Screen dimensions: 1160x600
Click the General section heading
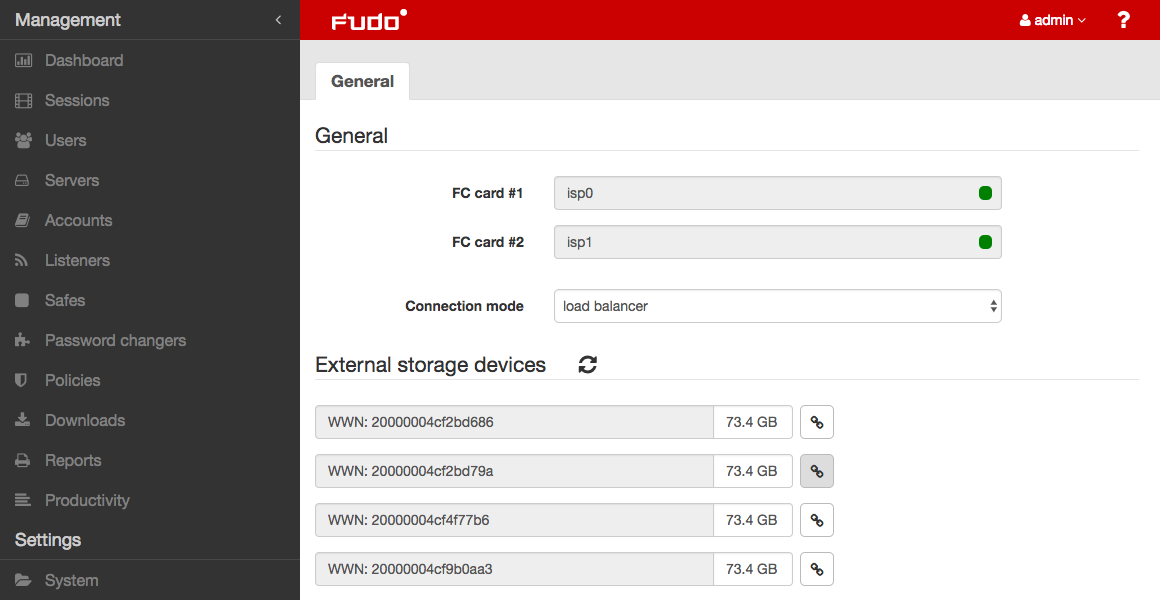351,136
